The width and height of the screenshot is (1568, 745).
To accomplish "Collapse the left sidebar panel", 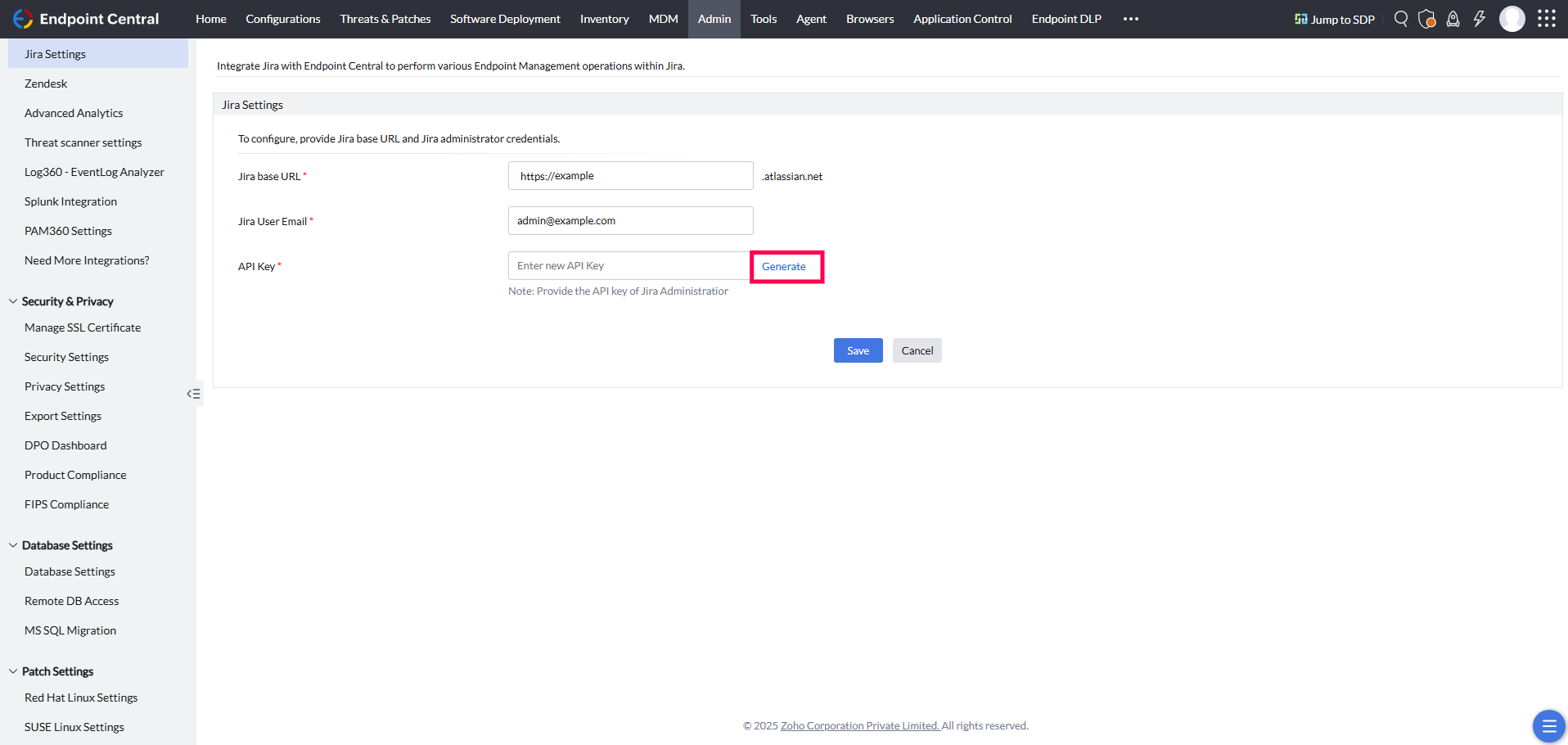I will [x=193, y=394].
